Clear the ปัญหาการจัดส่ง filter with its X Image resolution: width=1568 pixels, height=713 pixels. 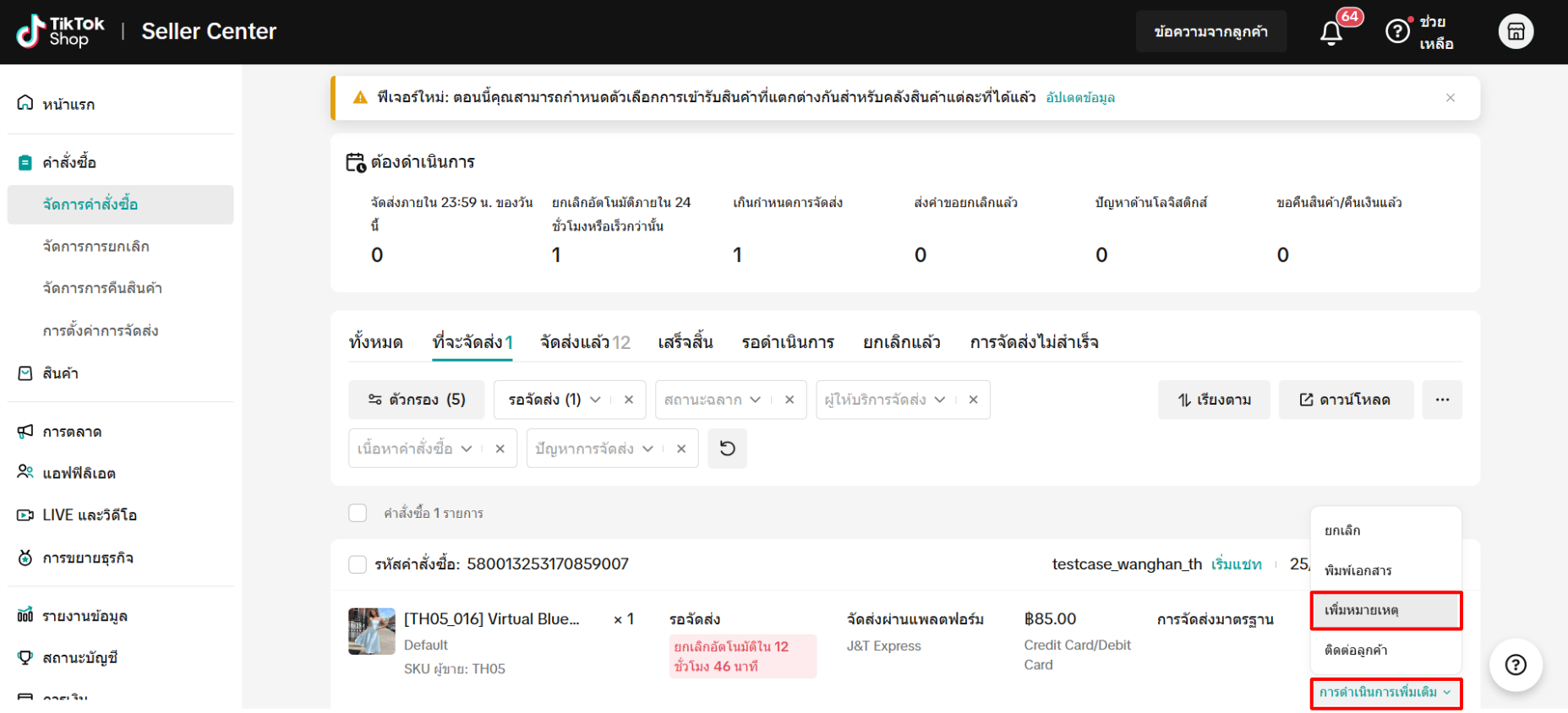pos(681,449)
